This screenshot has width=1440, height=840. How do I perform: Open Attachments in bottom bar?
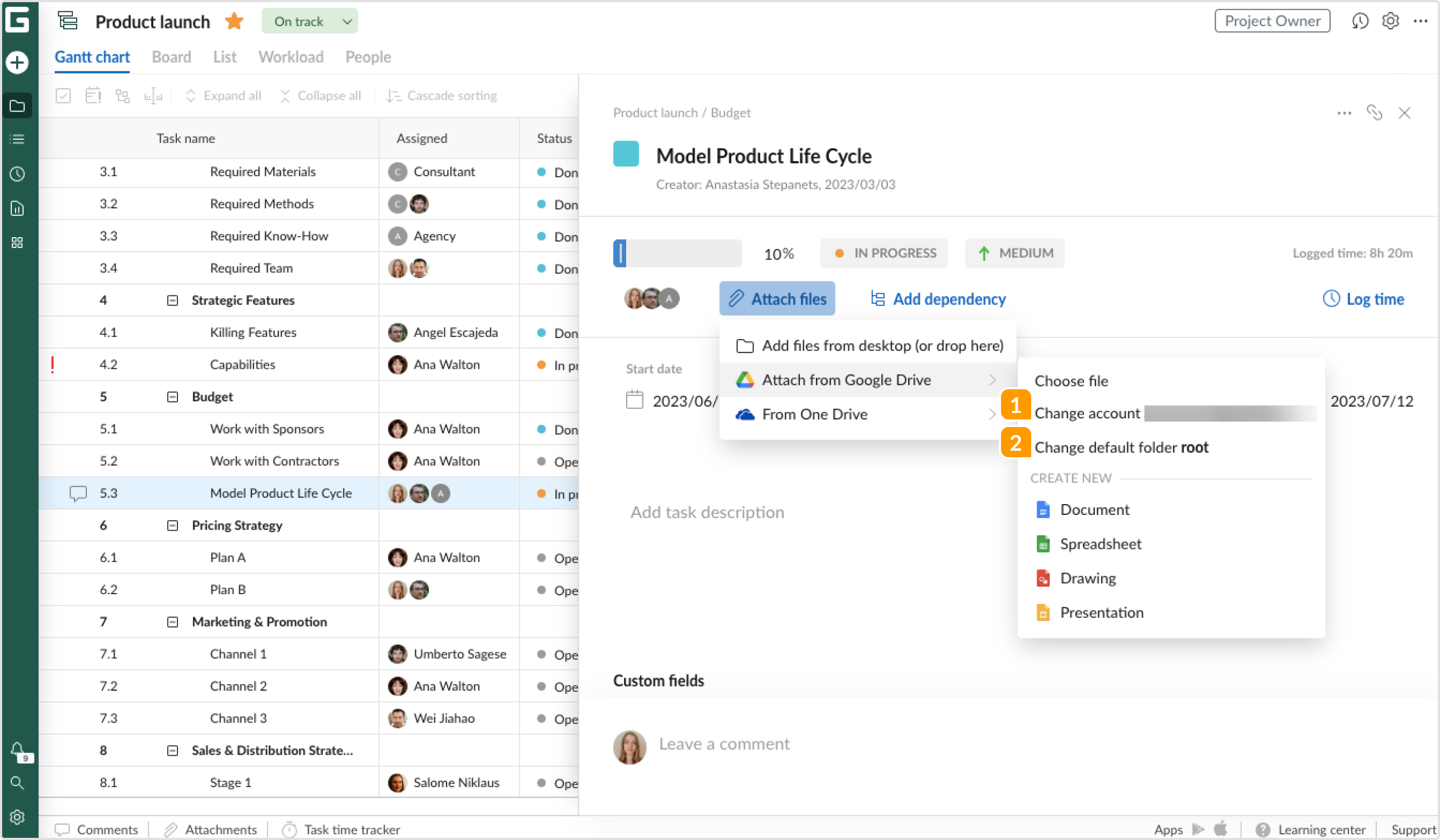click(x=210, y=830)
